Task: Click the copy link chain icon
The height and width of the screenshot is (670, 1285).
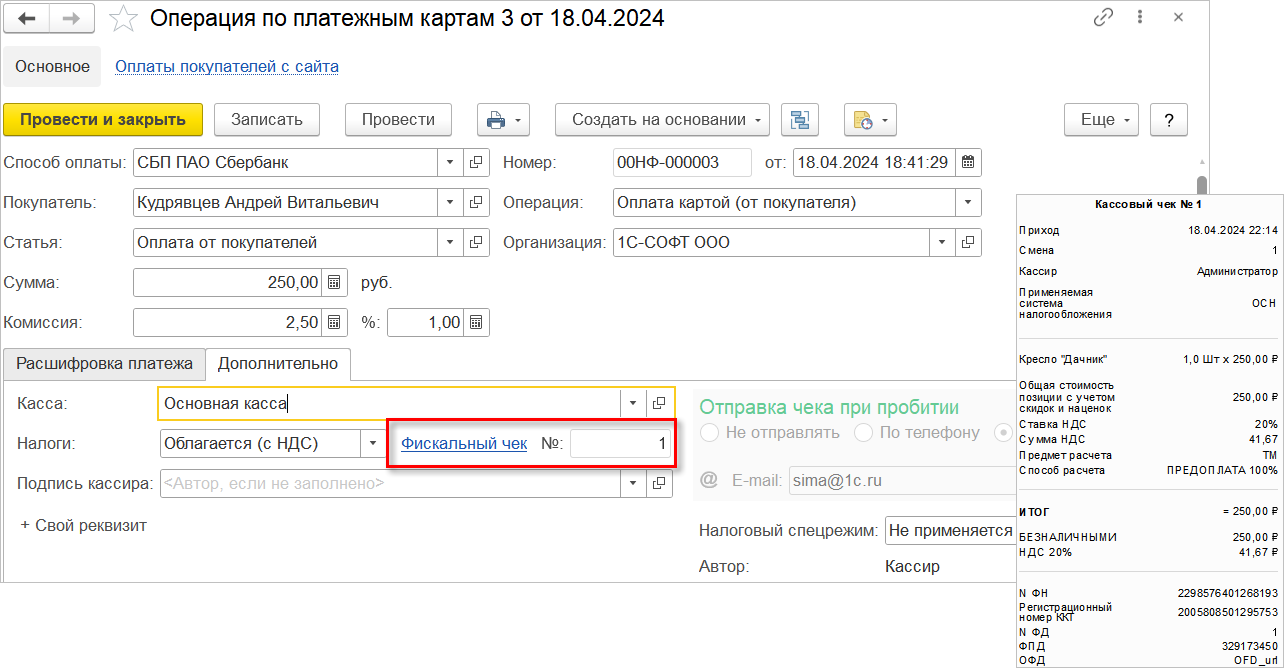Action: point(1104,18)
